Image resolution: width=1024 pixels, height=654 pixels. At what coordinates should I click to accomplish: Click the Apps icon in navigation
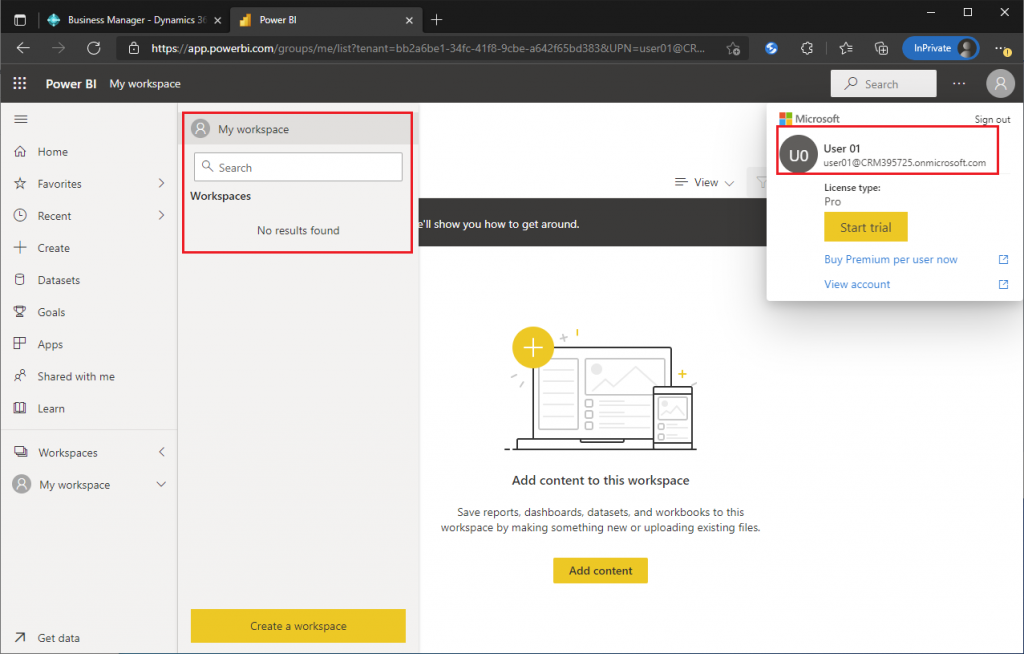click(x=20, y=344)
